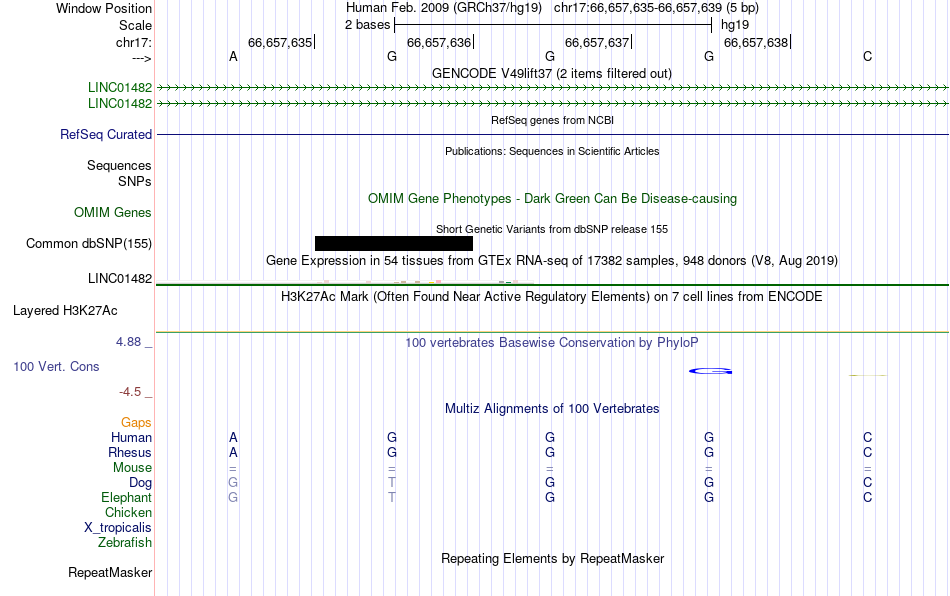Click the 4.88 upper conservation scale value
Viewport: 950px width, 596px height.
click(x=128, y=342)
